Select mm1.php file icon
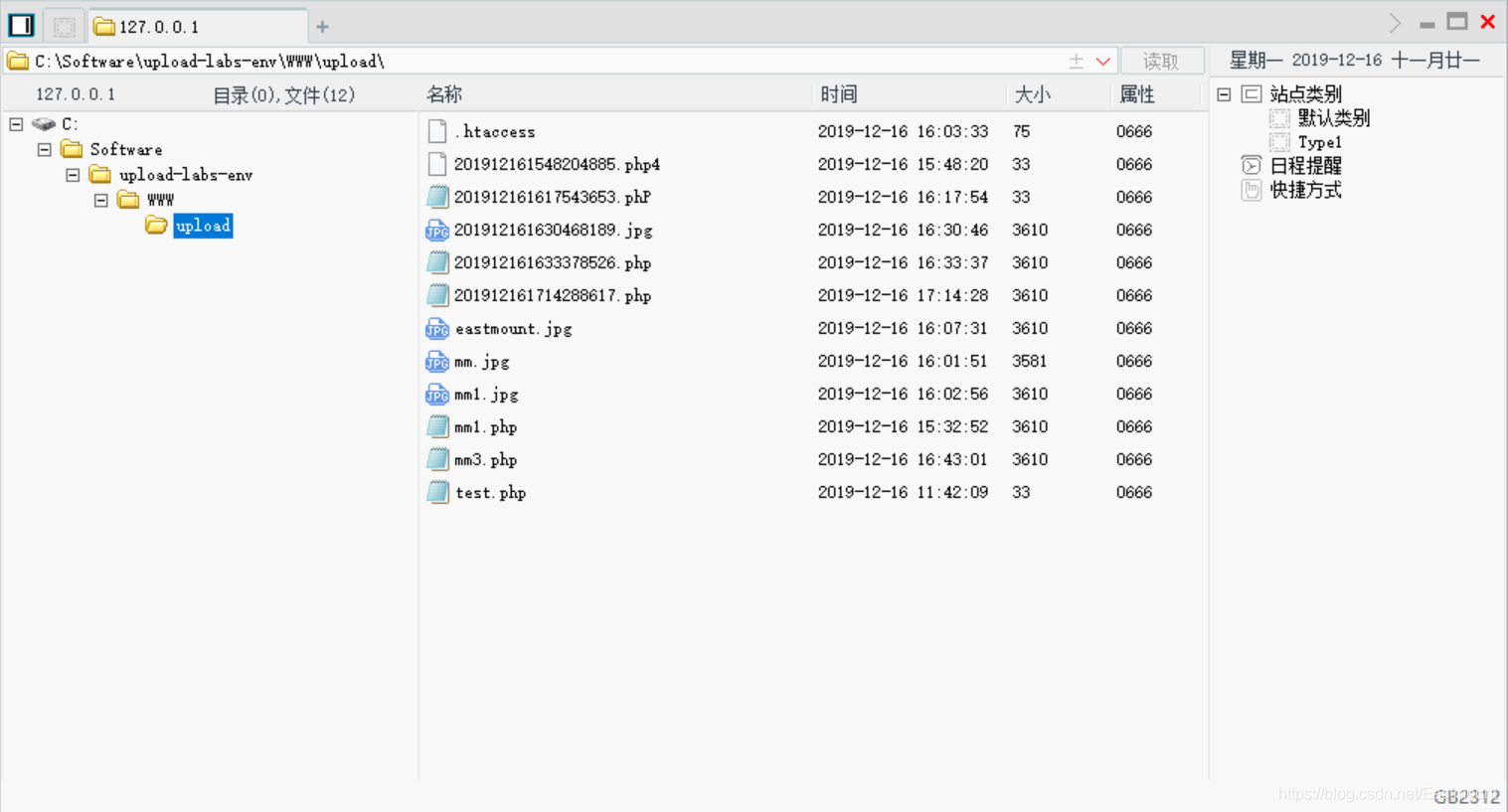 [x=437, y=426]
